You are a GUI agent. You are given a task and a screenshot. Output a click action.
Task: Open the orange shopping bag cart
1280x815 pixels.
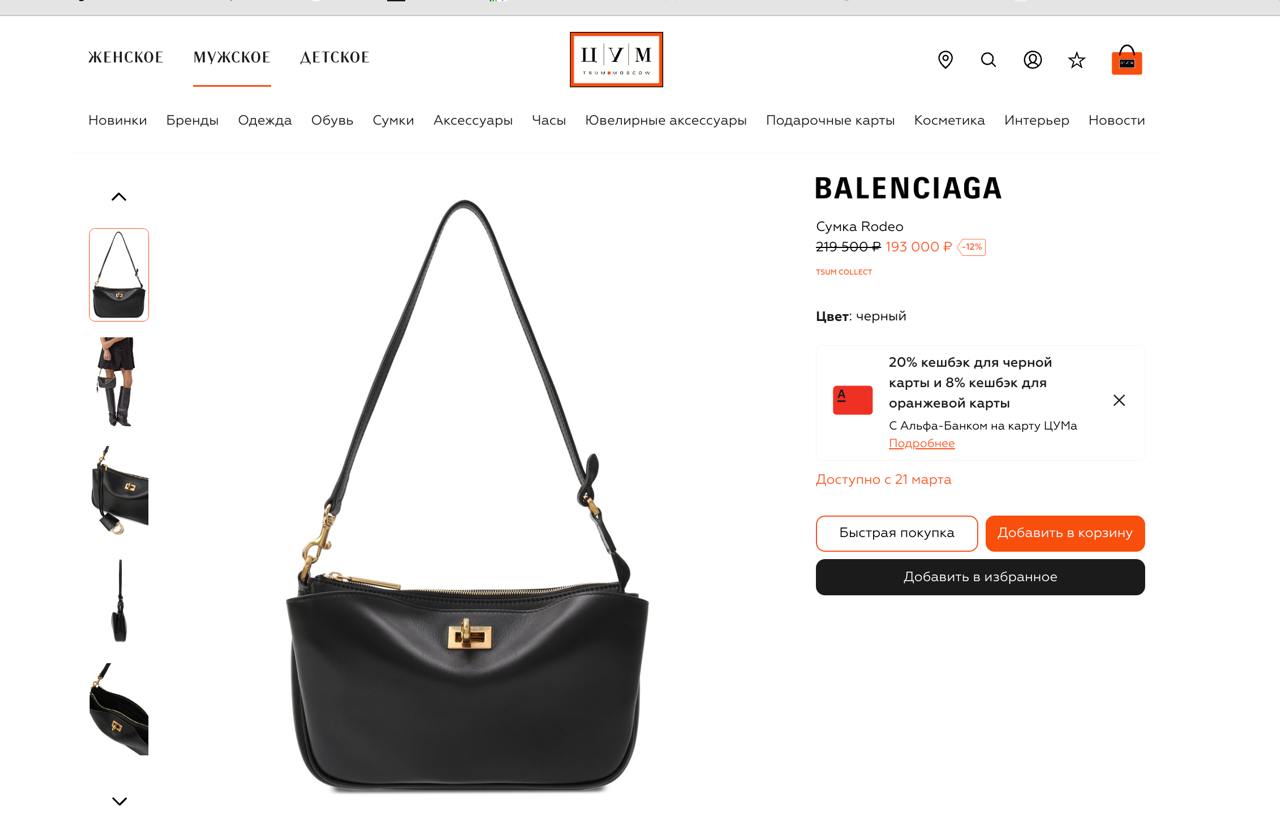click(x=1127, y=60)
